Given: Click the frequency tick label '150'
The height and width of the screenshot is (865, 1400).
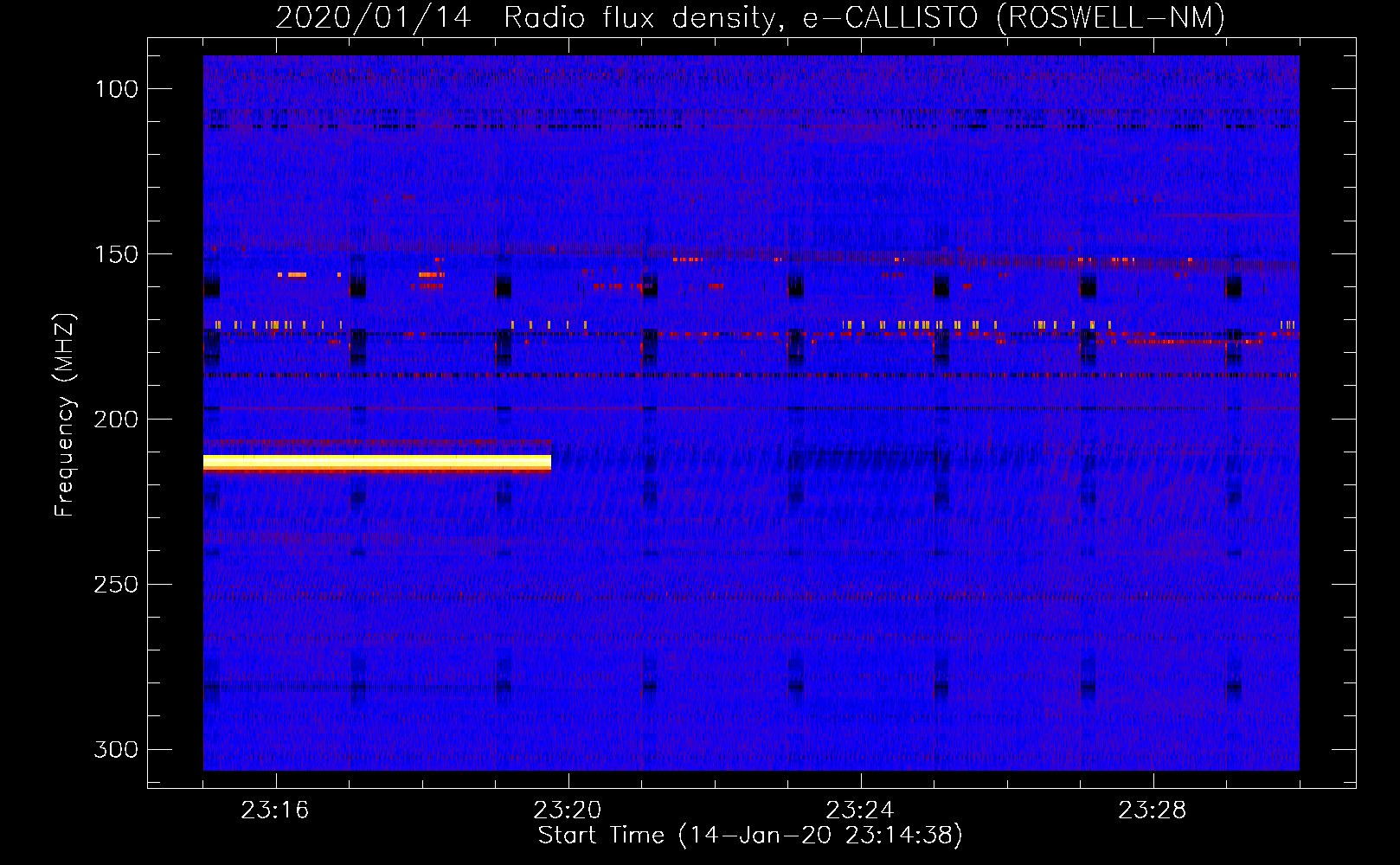Looking at the screenshot, I should [115, 254].
